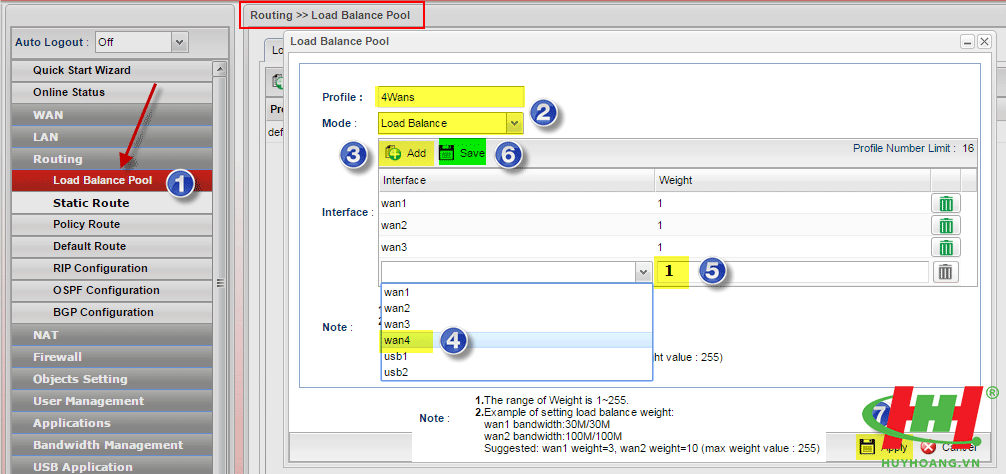Open OSPF Configuration page
1006x474 pixels.
pos(112,290)
